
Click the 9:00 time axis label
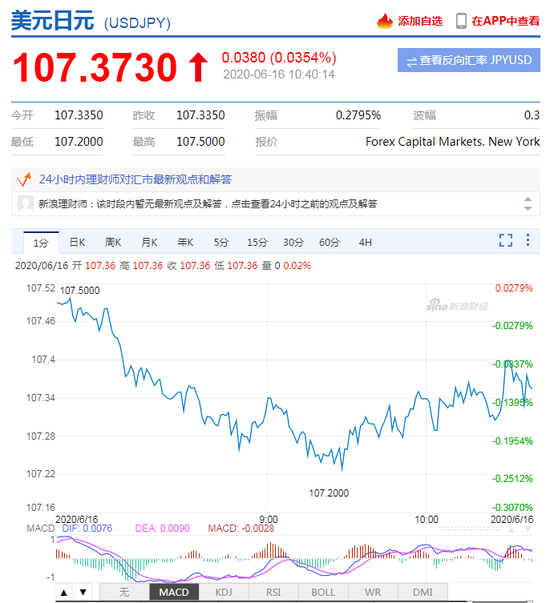click(268, 520)
